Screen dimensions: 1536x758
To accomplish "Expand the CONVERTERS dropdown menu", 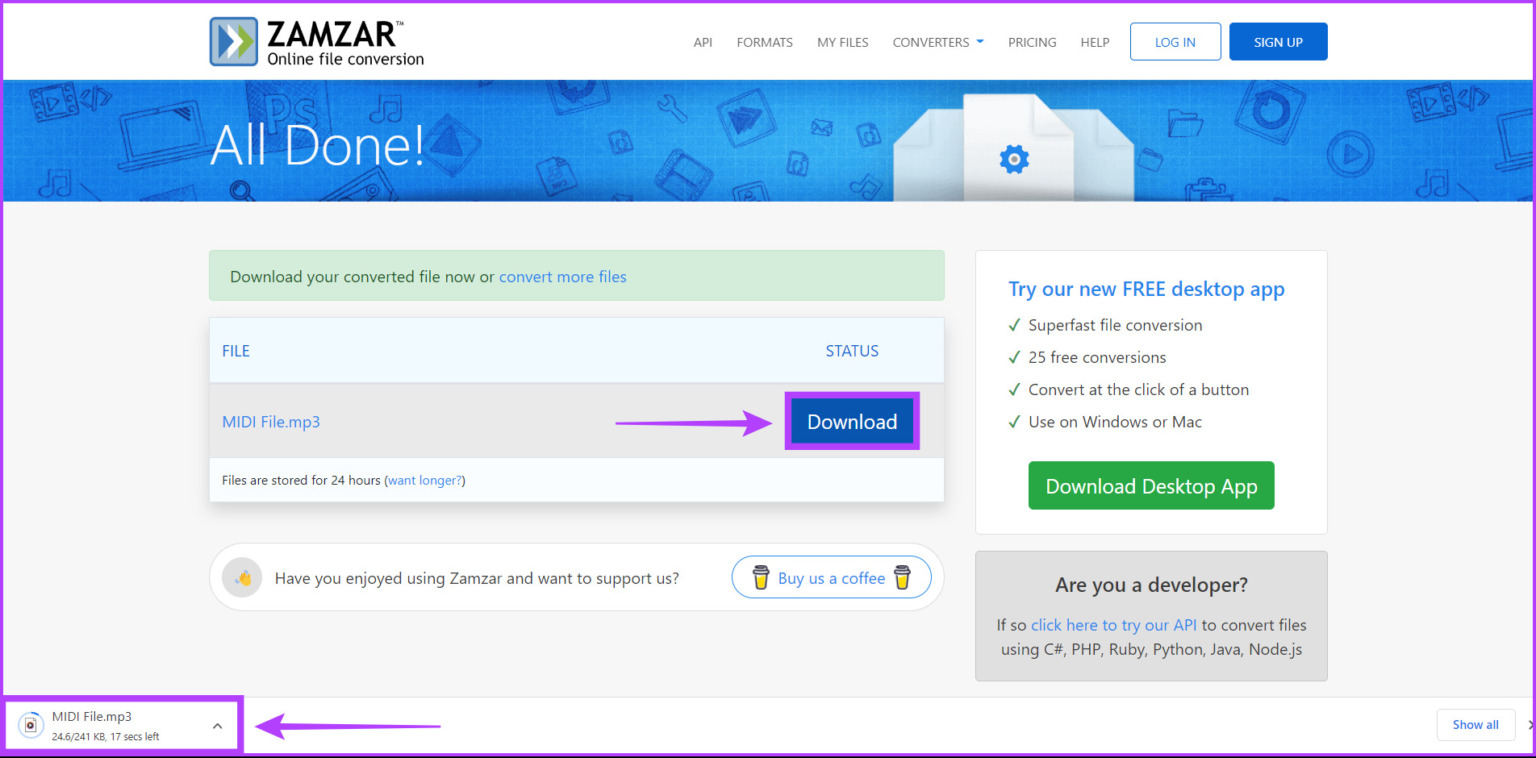I will tap(938, 42).
